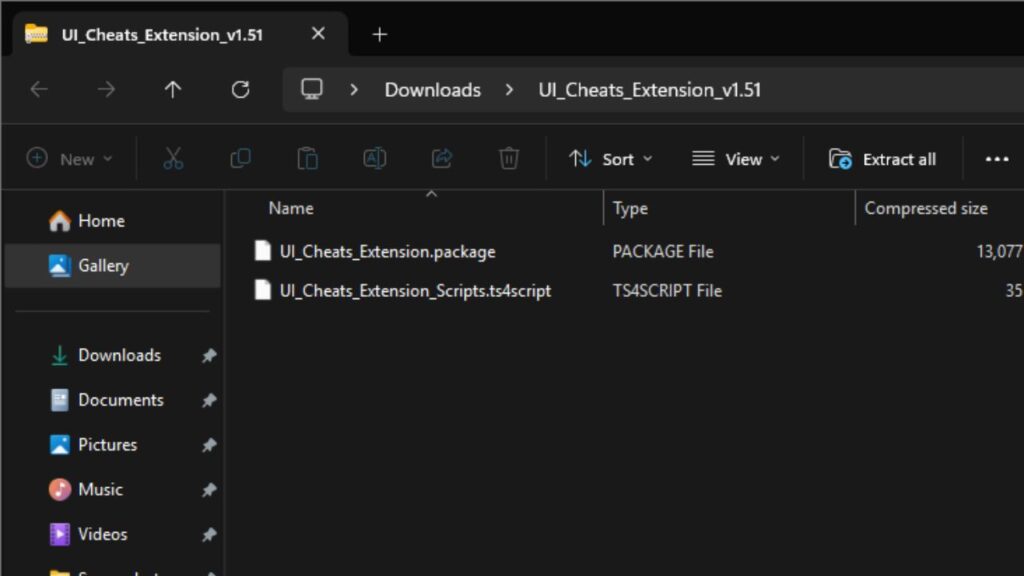1024x576 pixels.
Task: Open the Downloads breadcrumb in the address bar
Action: click(x=432, y=89)
